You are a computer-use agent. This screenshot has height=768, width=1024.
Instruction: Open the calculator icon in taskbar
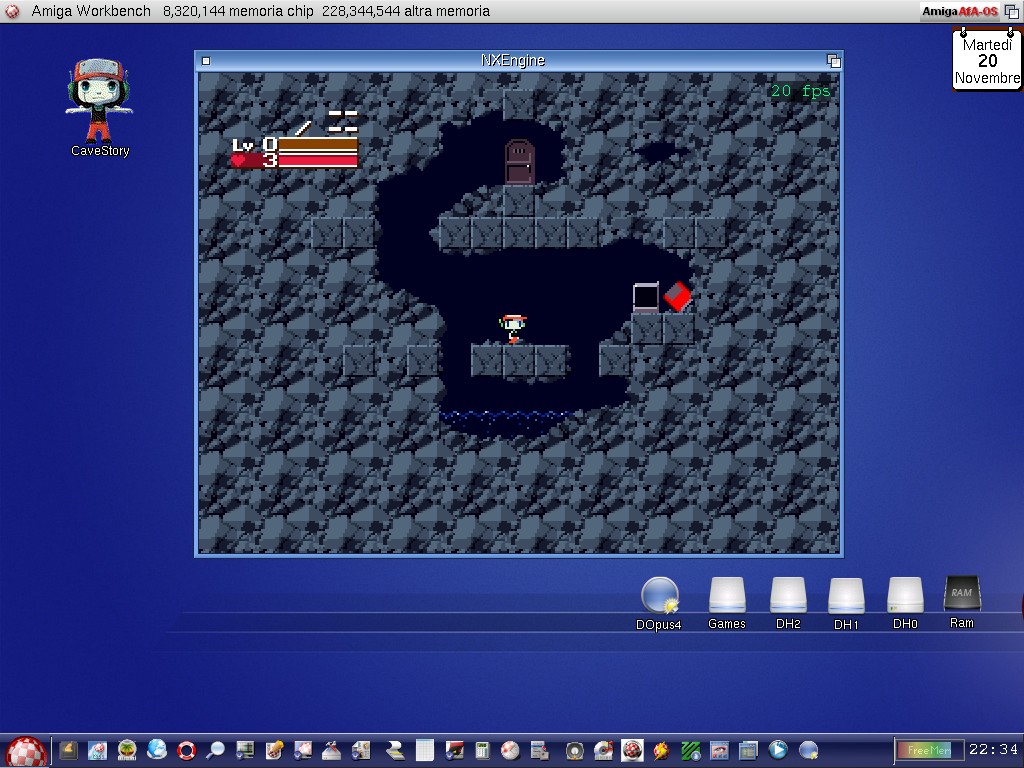(482, 750)
